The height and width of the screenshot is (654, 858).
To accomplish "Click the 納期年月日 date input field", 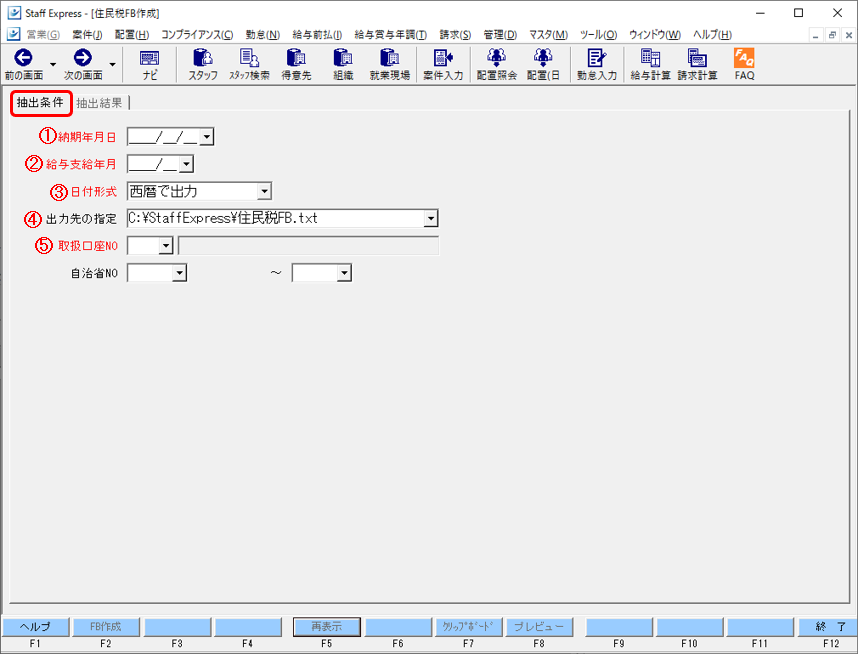I will point(164,137).
